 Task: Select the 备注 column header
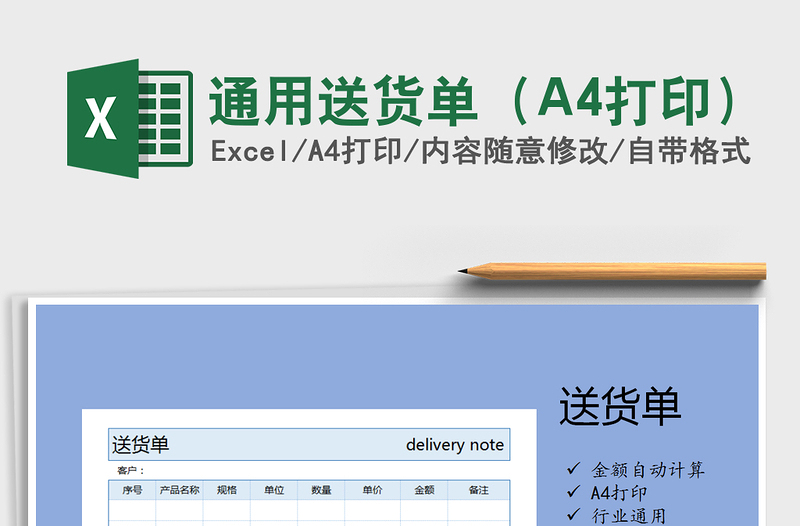click(x=479, y=490)
